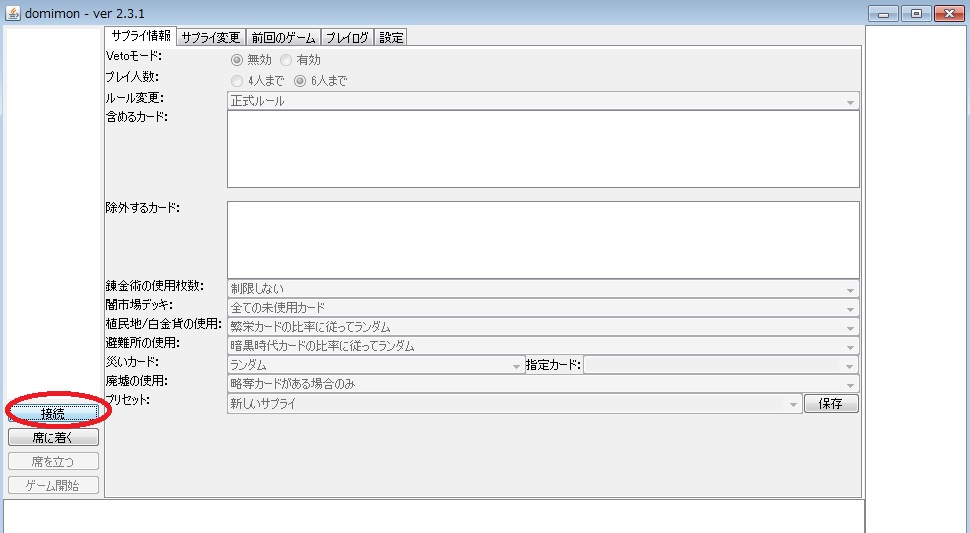Click the Java icon in the title bar
This screenshot has height=533, width=970.
[x=12, y=13]
